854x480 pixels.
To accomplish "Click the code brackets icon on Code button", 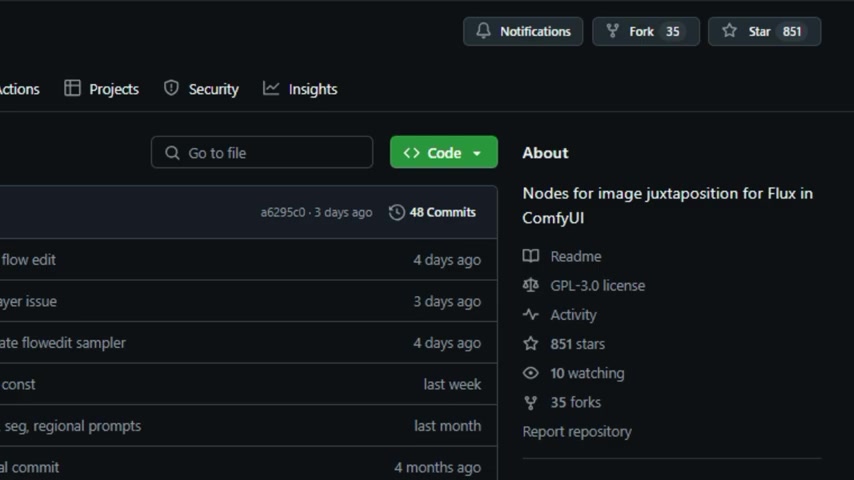I will tap(411, 153).
